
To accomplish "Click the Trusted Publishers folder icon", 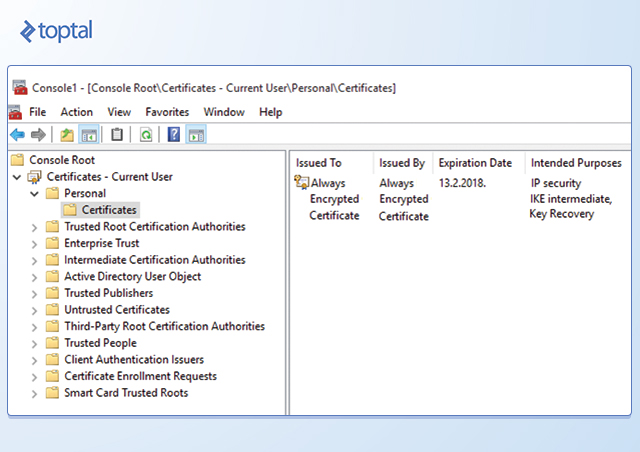I will (52, 293).
